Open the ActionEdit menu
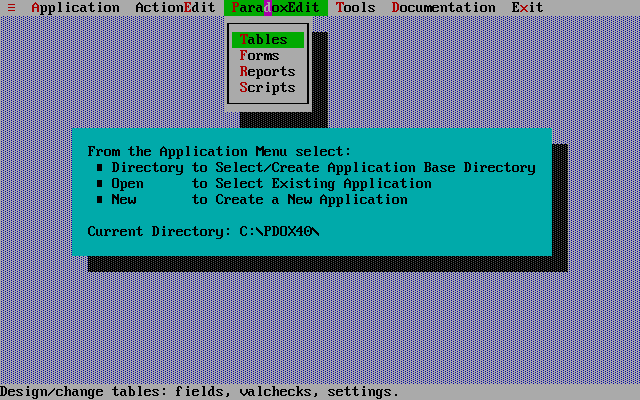The height and width of the screenshot is (400, 640). 175,7
